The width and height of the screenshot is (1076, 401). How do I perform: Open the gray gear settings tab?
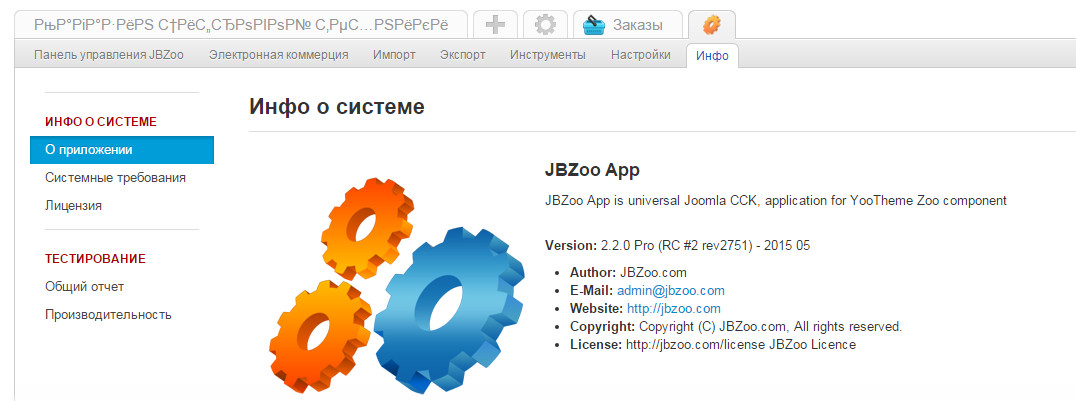[546, 25]
